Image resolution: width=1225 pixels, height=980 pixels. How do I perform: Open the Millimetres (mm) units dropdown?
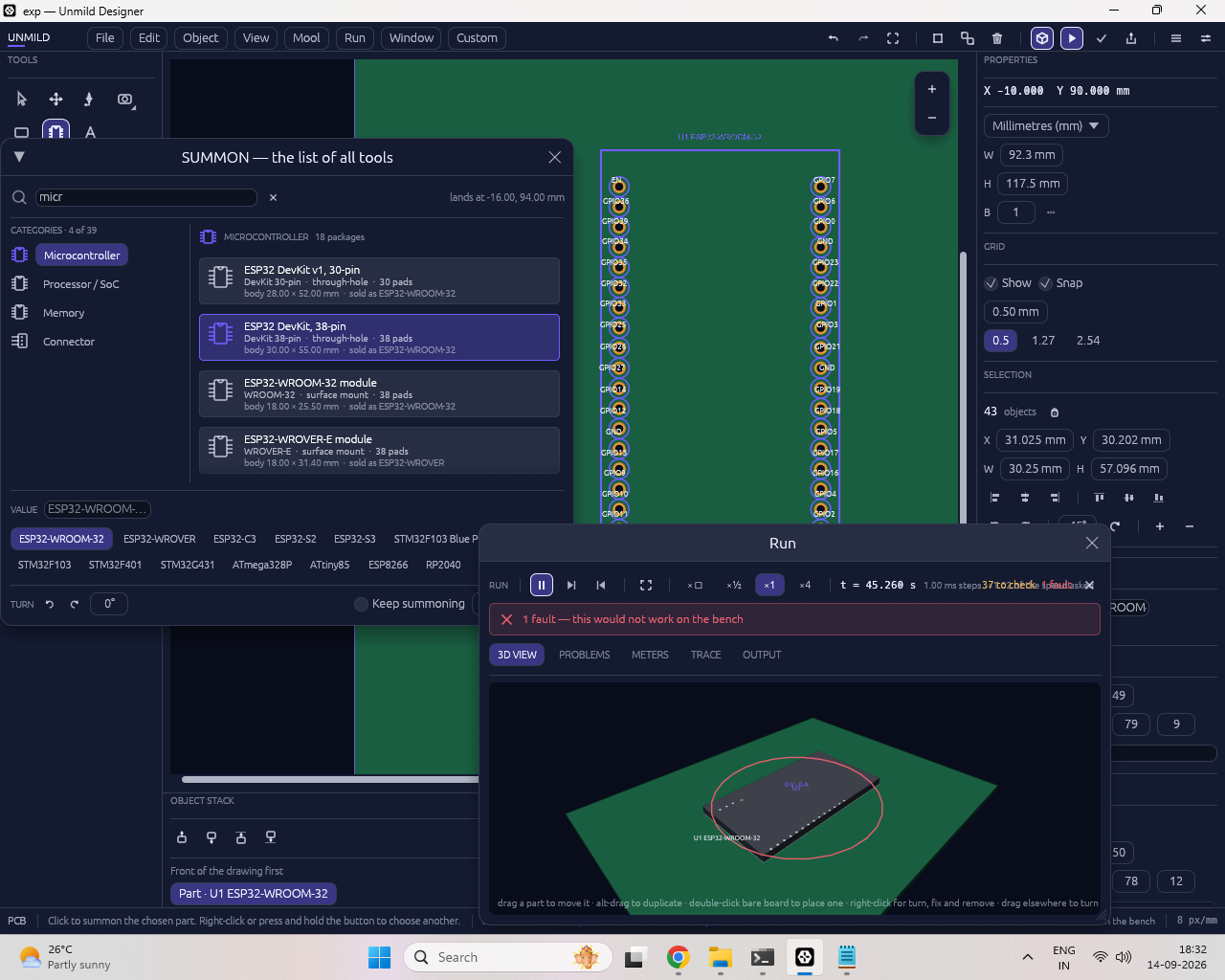[1046, 126]
